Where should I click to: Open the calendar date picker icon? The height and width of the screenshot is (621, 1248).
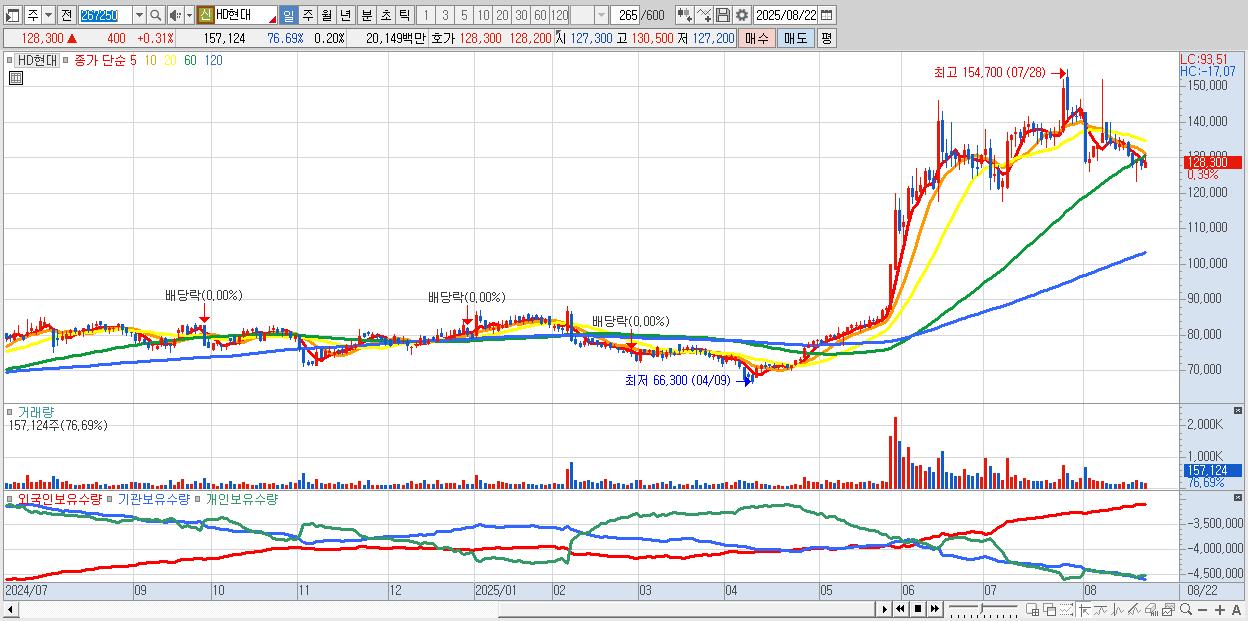[827, 15]
